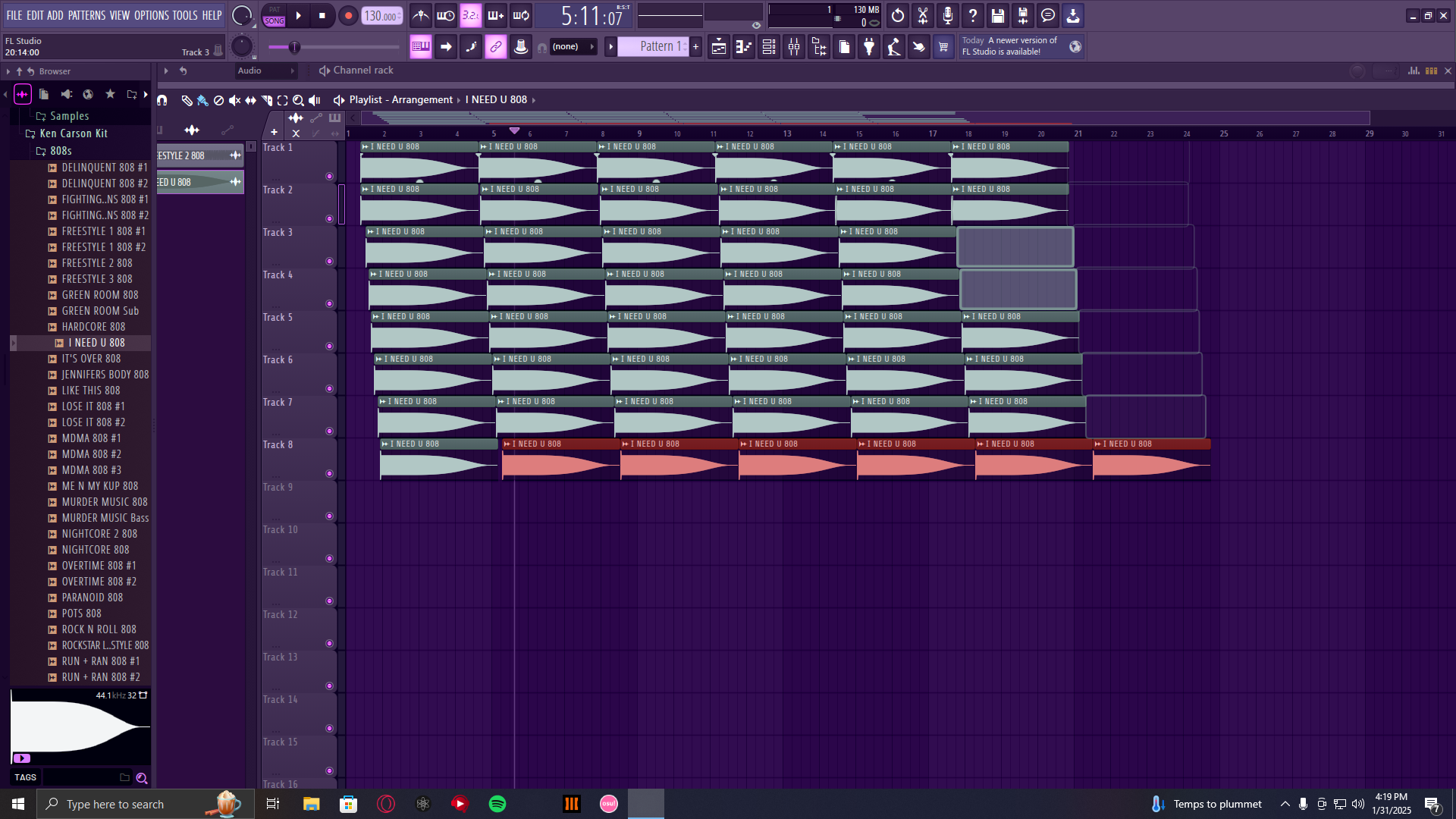This screenshot has height=819, width=1456.
Task: Click the master pitch knob
Action: (x=241, y=46)
